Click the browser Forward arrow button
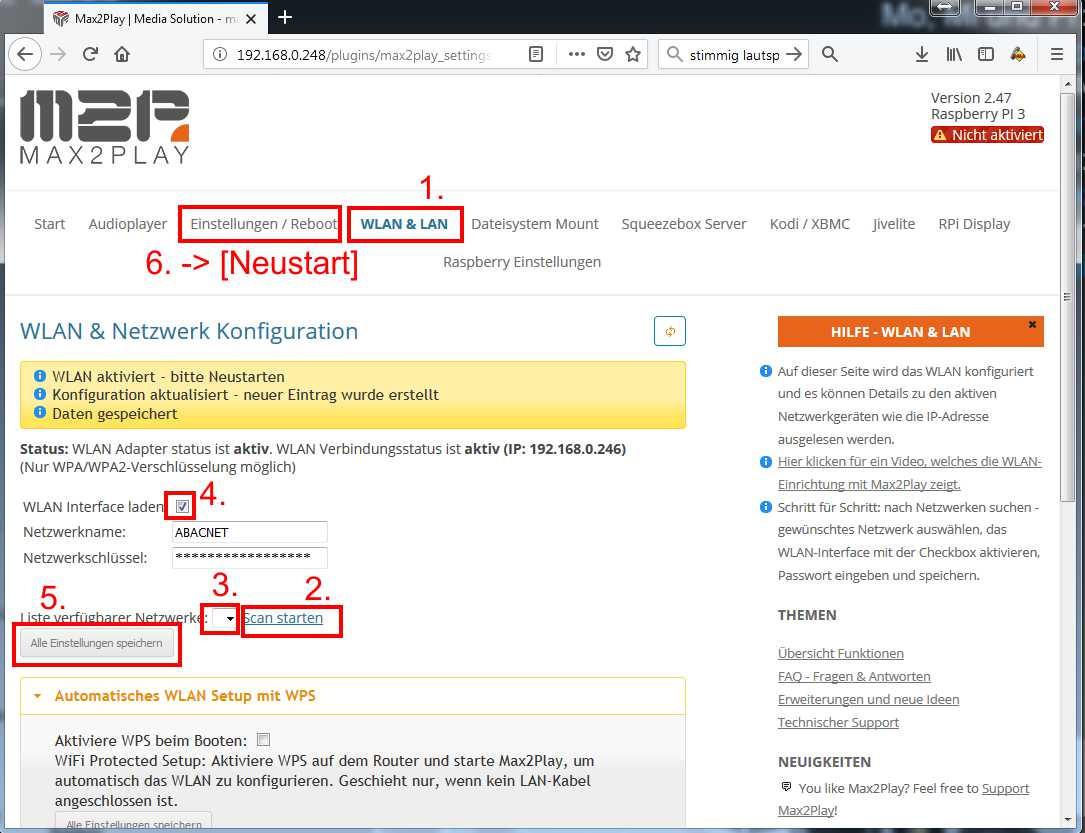Viewport: 1085px width, 833px height. click(x=58, y=55)
